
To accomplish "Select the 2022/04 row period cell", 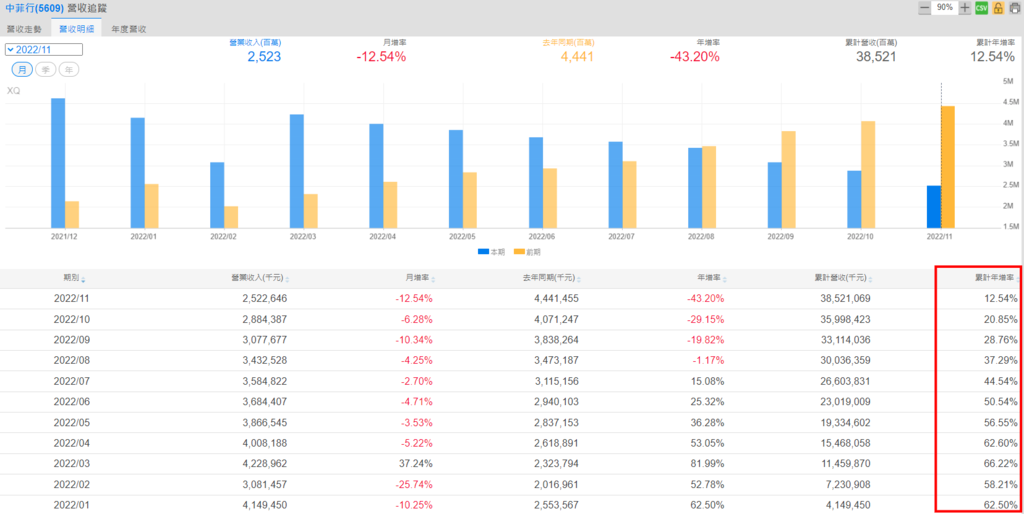I will 71,443.
